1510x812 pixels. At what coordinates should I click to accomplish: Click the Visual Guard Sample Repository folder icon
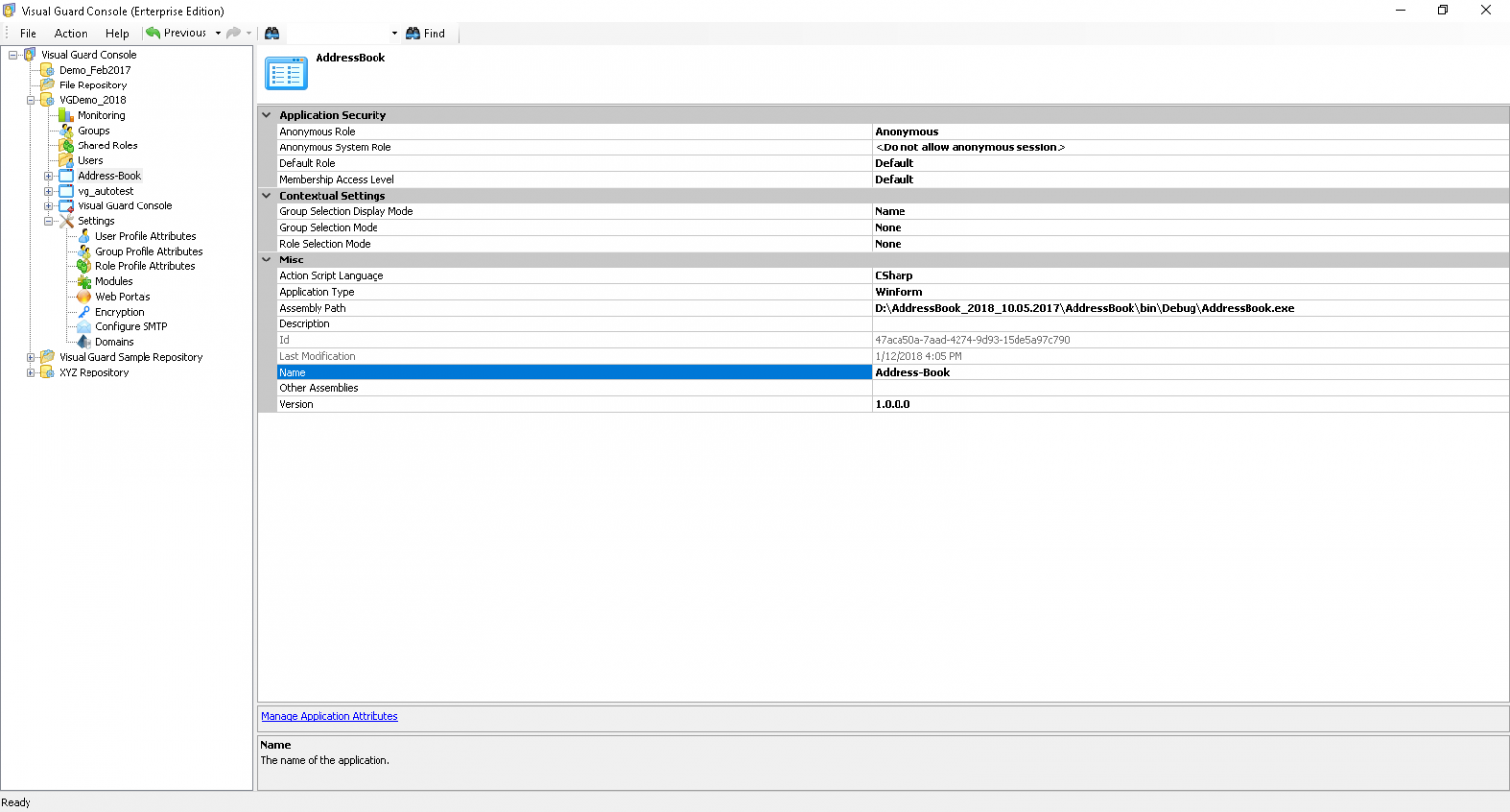tap(47, 357)
